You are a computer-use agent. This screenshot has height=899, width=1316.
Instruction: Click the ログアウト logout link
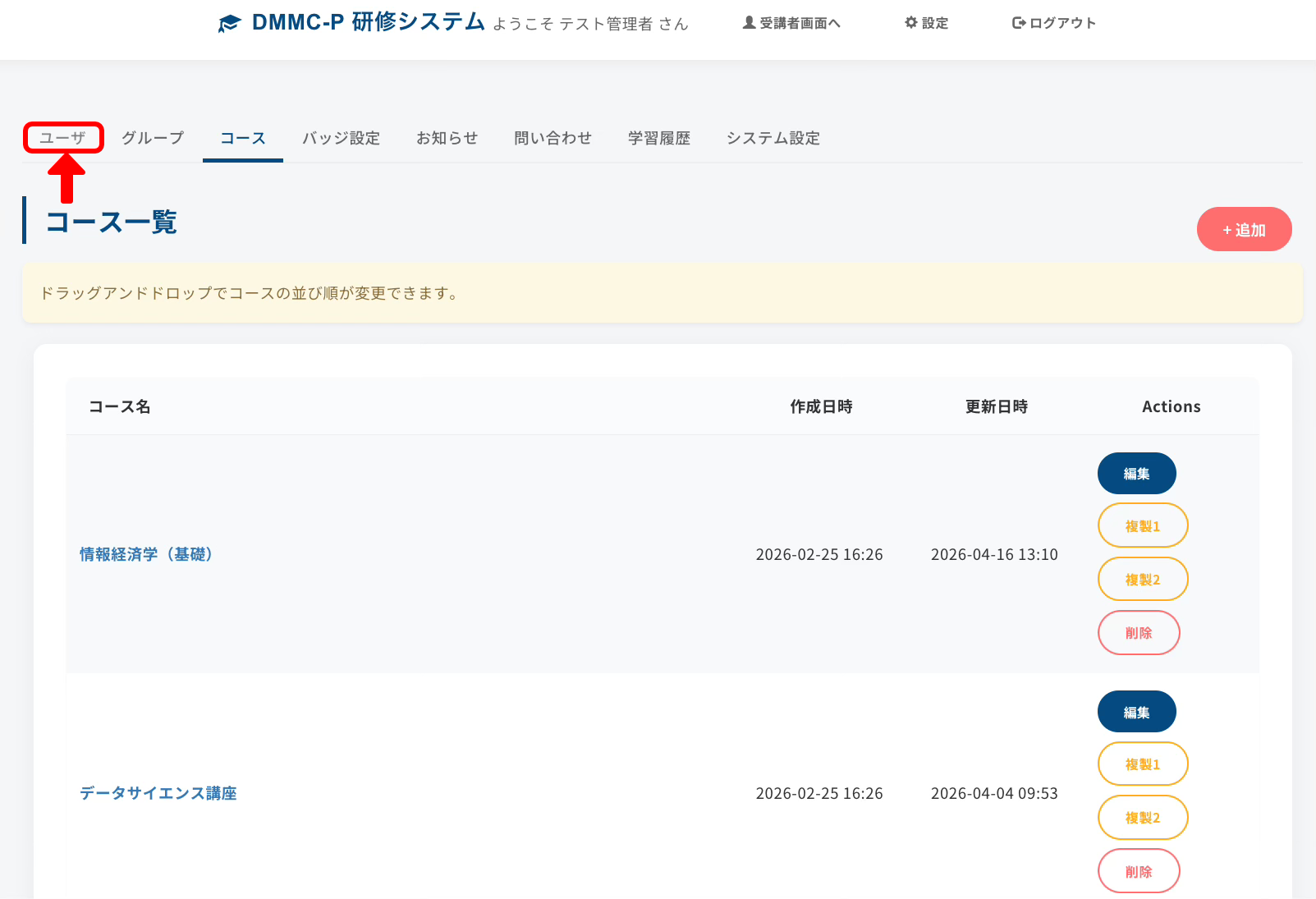pyautogui.click(x=1054, y=23)
